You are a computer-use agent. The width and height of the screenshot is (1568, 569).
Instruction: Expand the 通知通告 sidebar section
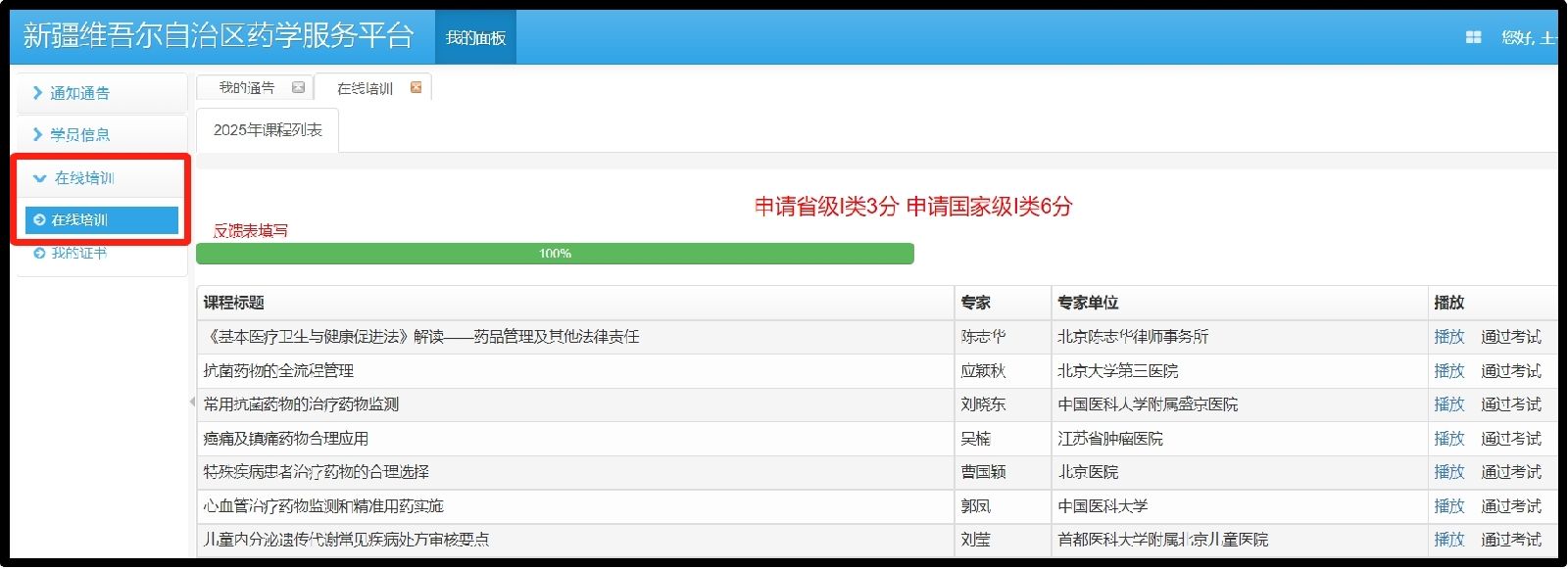click(79, 93)
